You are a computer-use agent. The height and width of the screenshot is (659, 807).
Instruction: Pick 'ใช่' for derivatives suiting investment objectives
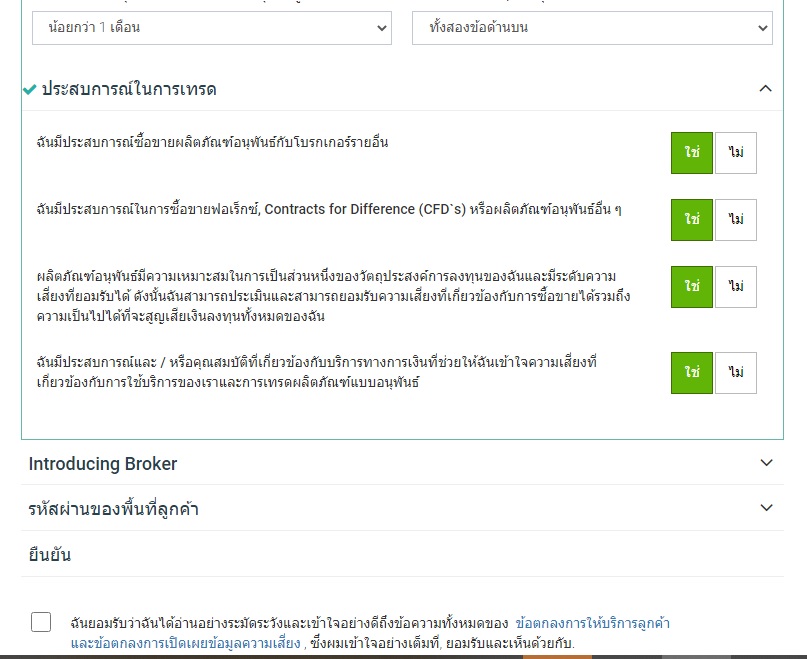(691, 287)
